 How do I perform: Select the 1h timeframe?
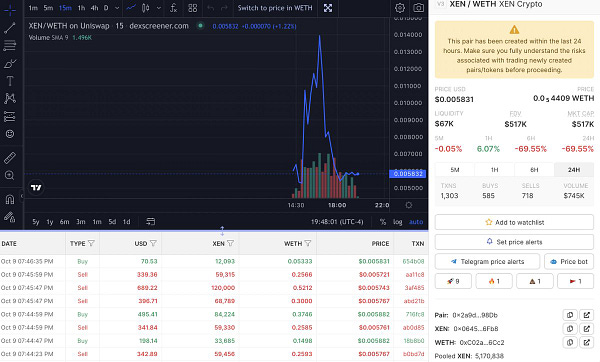point(81,8)
